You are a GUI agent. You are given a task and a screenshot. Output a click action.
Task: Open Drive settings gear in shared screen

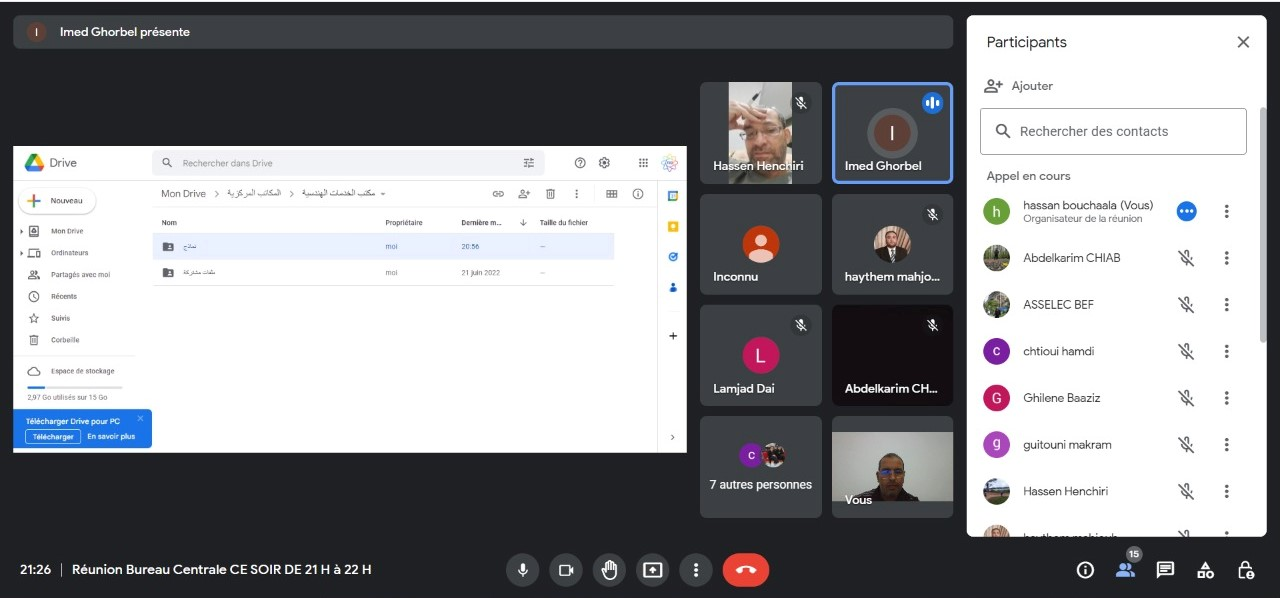point(604,163)
